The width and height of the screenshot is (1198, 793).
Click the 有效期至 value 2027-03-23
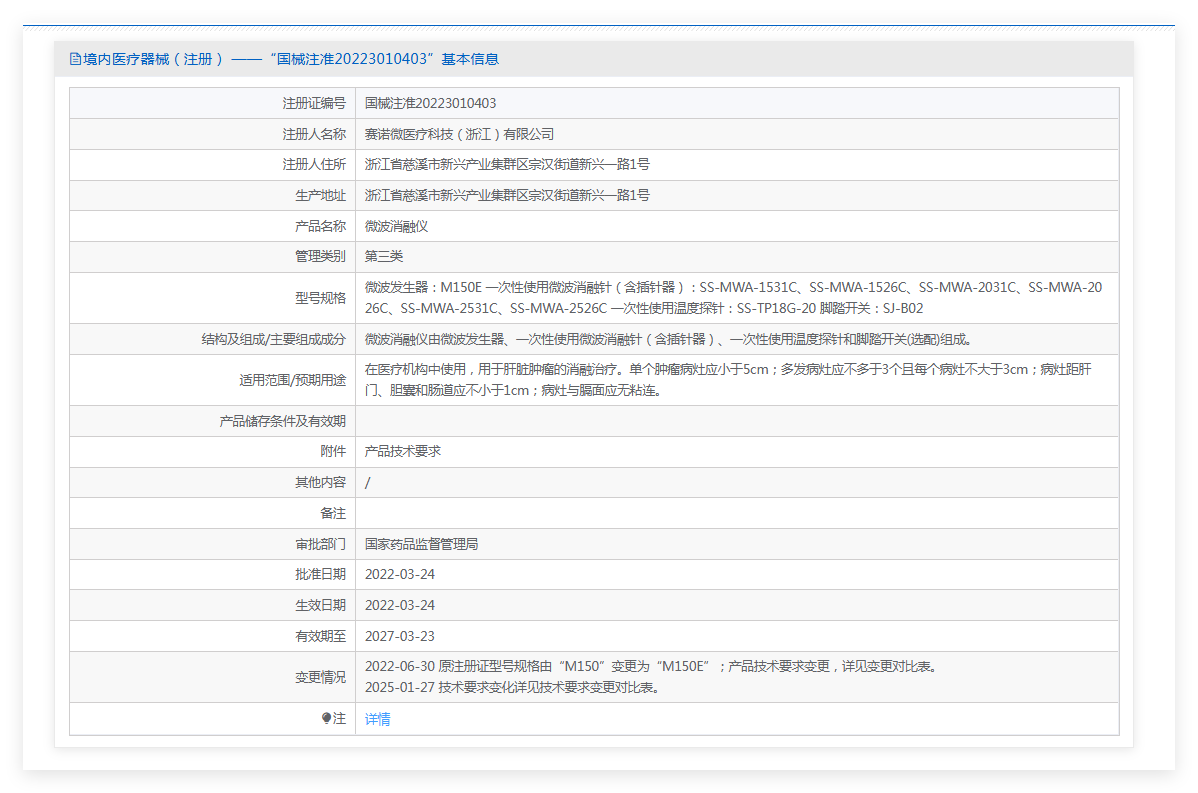(399, 636)
